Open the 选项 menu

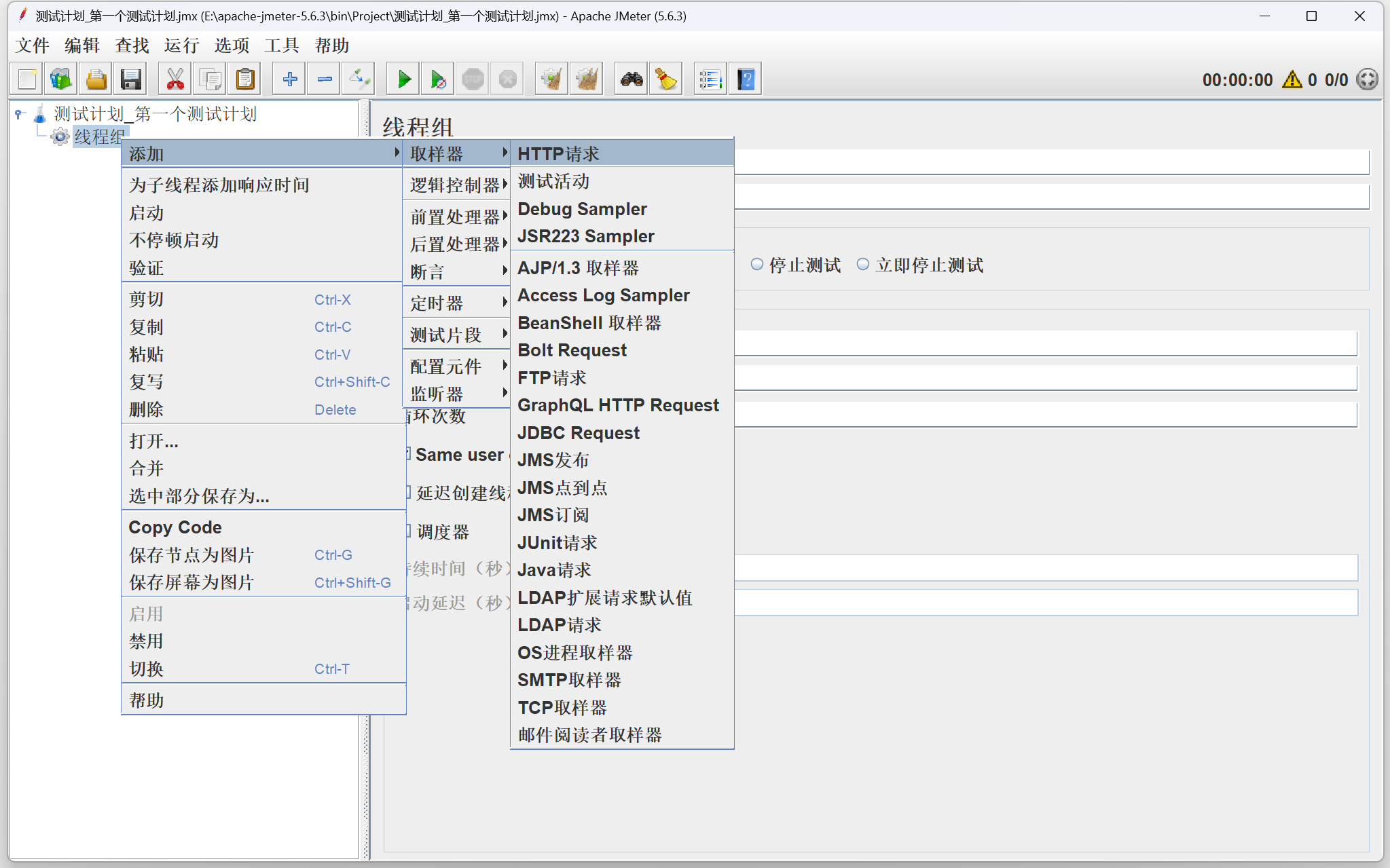pyautogui.click(x=232, y=45)
